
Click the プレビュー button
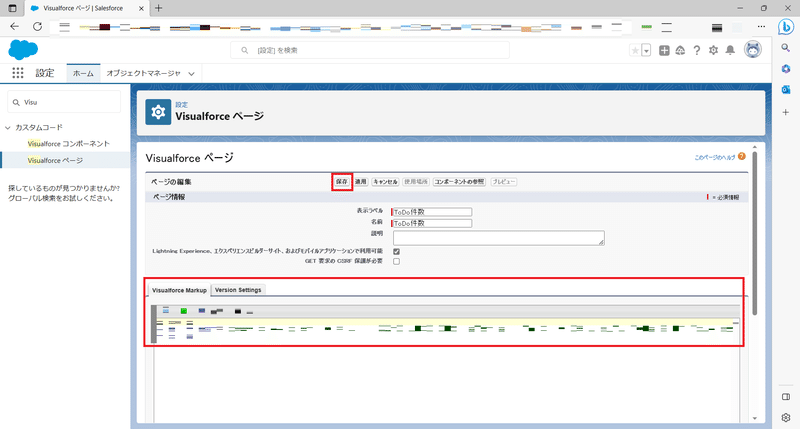pos(504,182)
